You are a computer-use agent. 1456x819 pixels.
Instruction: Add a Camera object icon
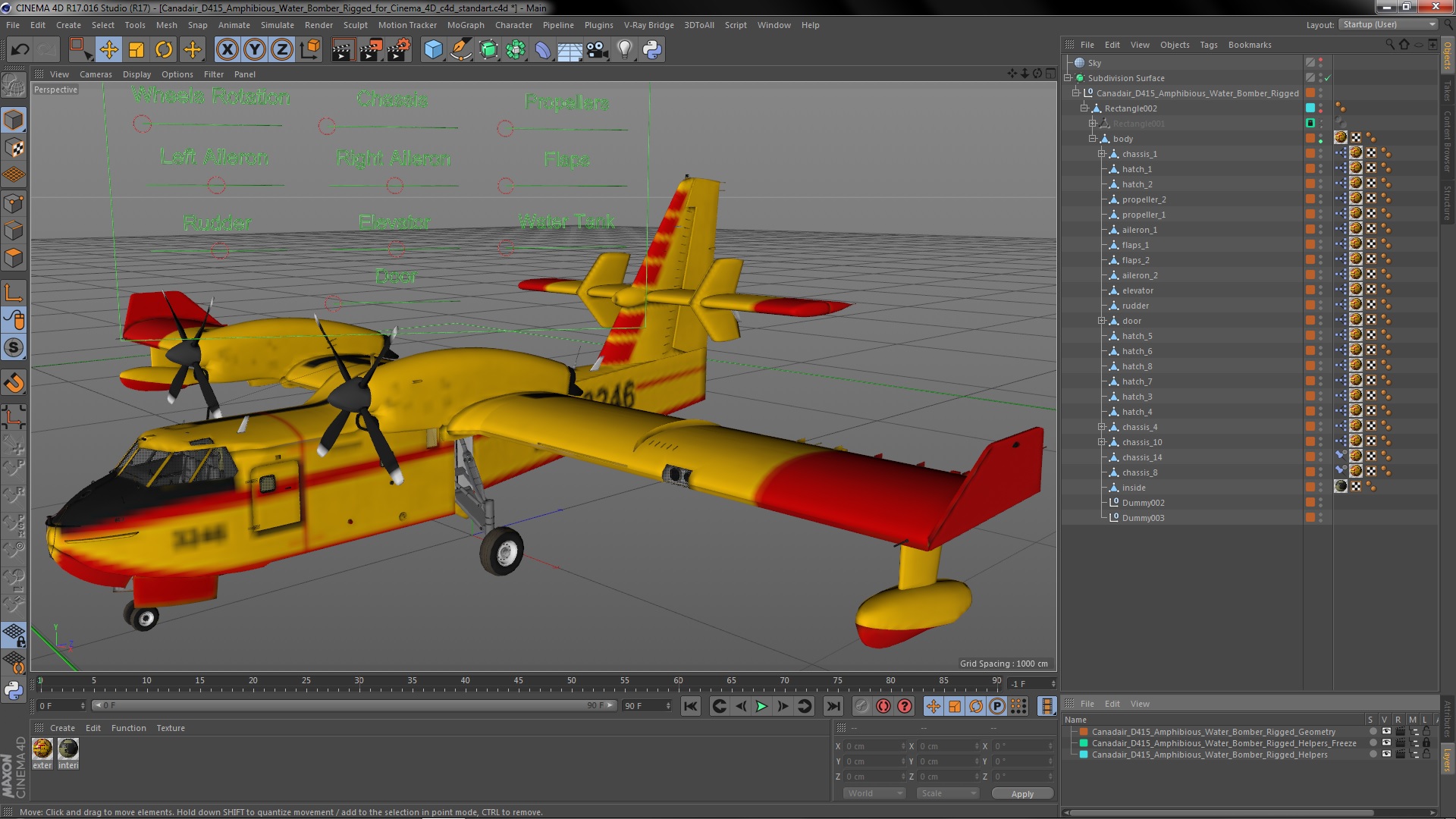[x=598, y=50]
